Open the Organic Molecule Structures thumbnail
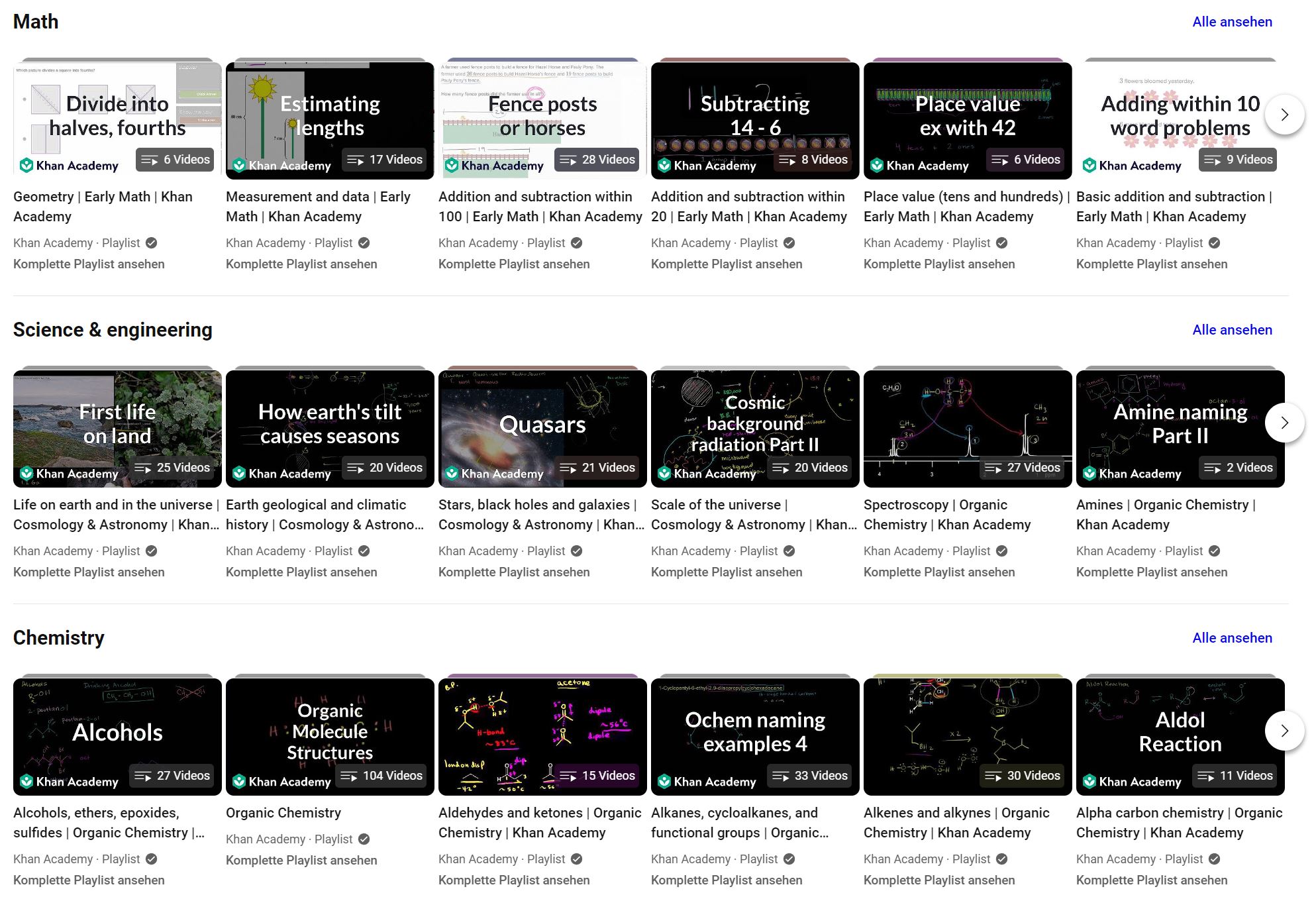Image resolution: width=1316 pixels, height=899 pixels. pyautogui.click(x=330, y=737)
